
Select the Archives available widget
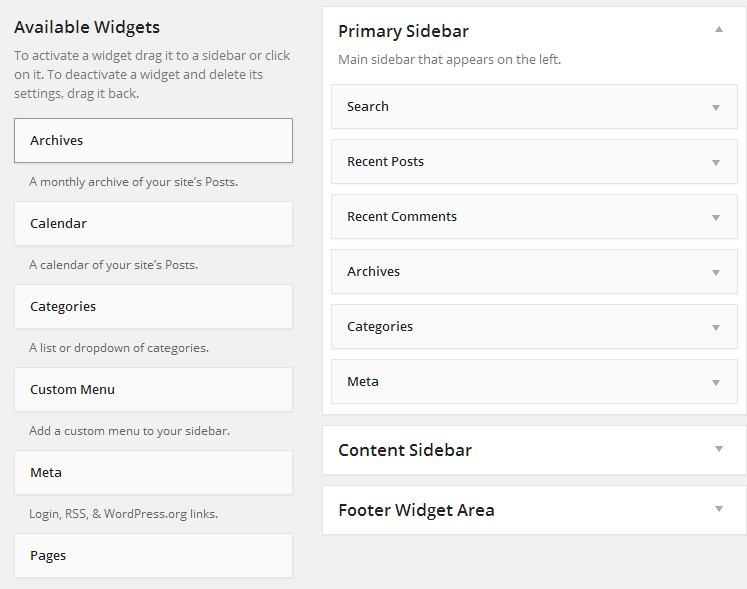pos(153,141)
